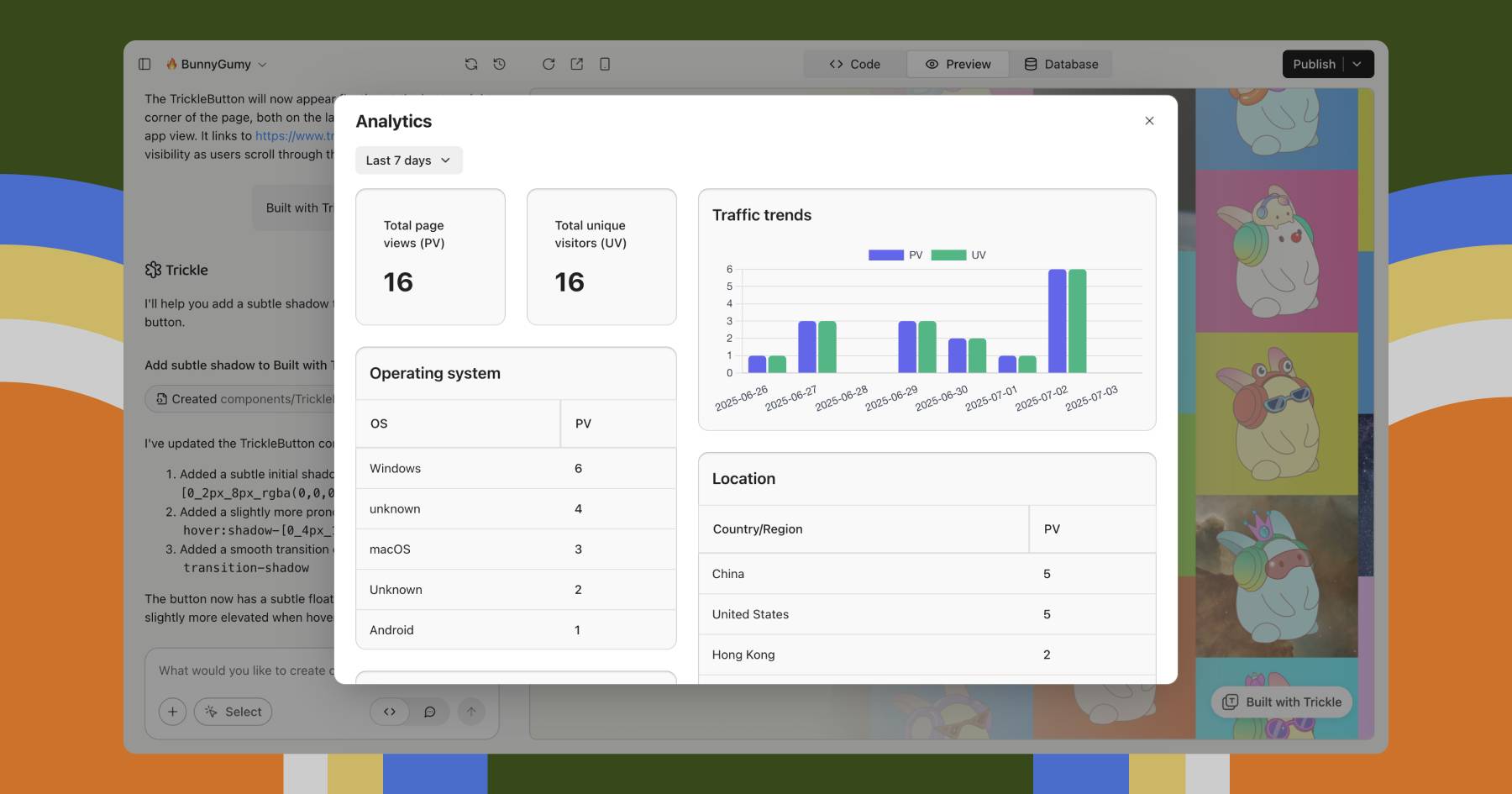Close the Analytics dialog
The image size is (1512, 794).
tap(1149, 121)
